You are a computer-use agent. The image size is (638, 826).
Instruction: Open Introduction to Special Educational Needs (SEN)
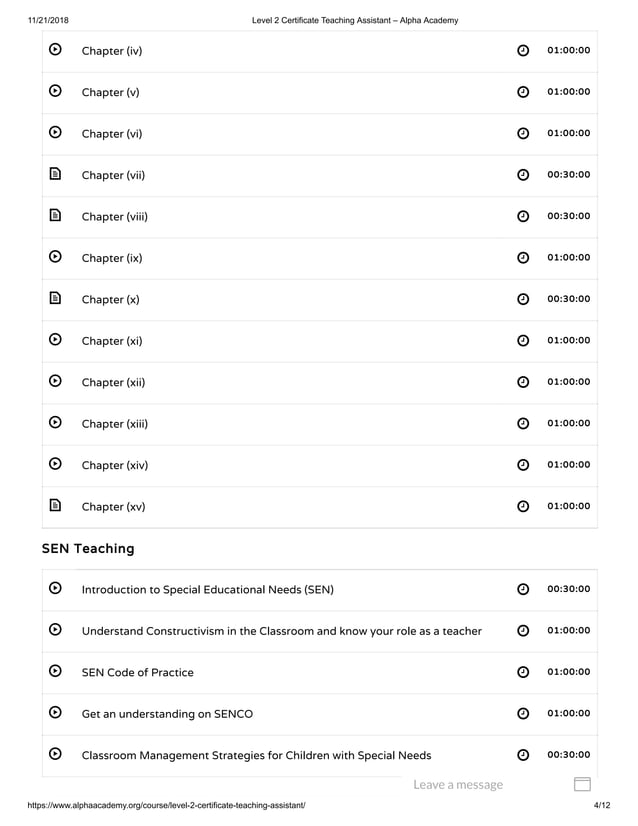[x=207, y=589]
